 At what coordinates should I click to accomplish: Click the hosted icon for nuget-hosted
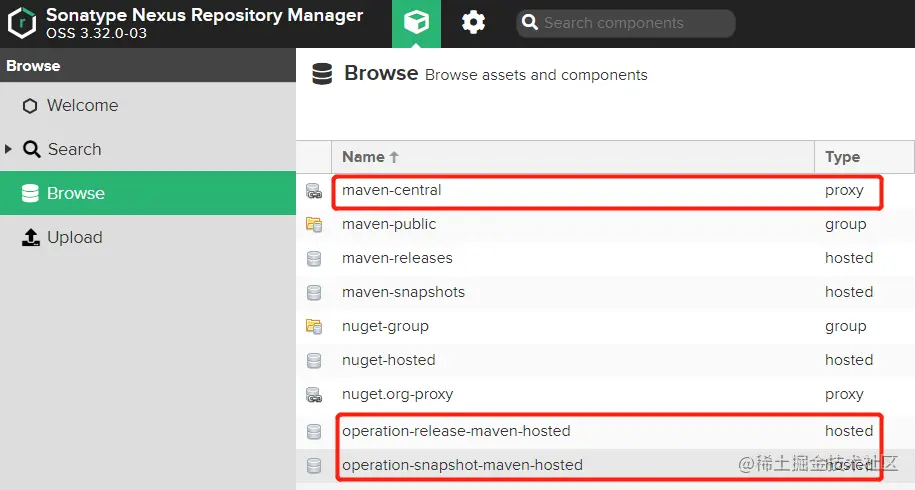click(x=314, y=360)
